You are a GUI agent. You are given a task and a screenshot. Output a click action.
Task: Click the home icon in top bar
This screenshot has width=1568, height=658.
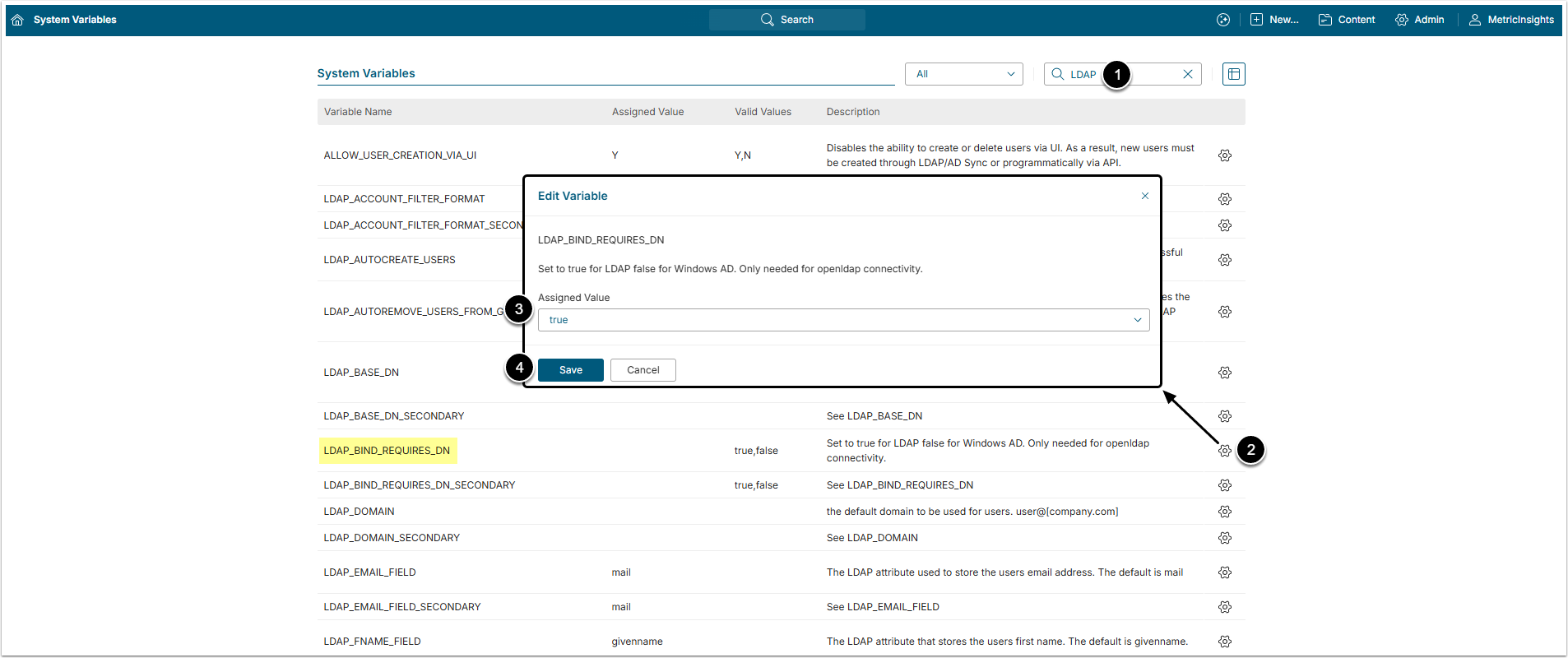(x=17, y=20)
